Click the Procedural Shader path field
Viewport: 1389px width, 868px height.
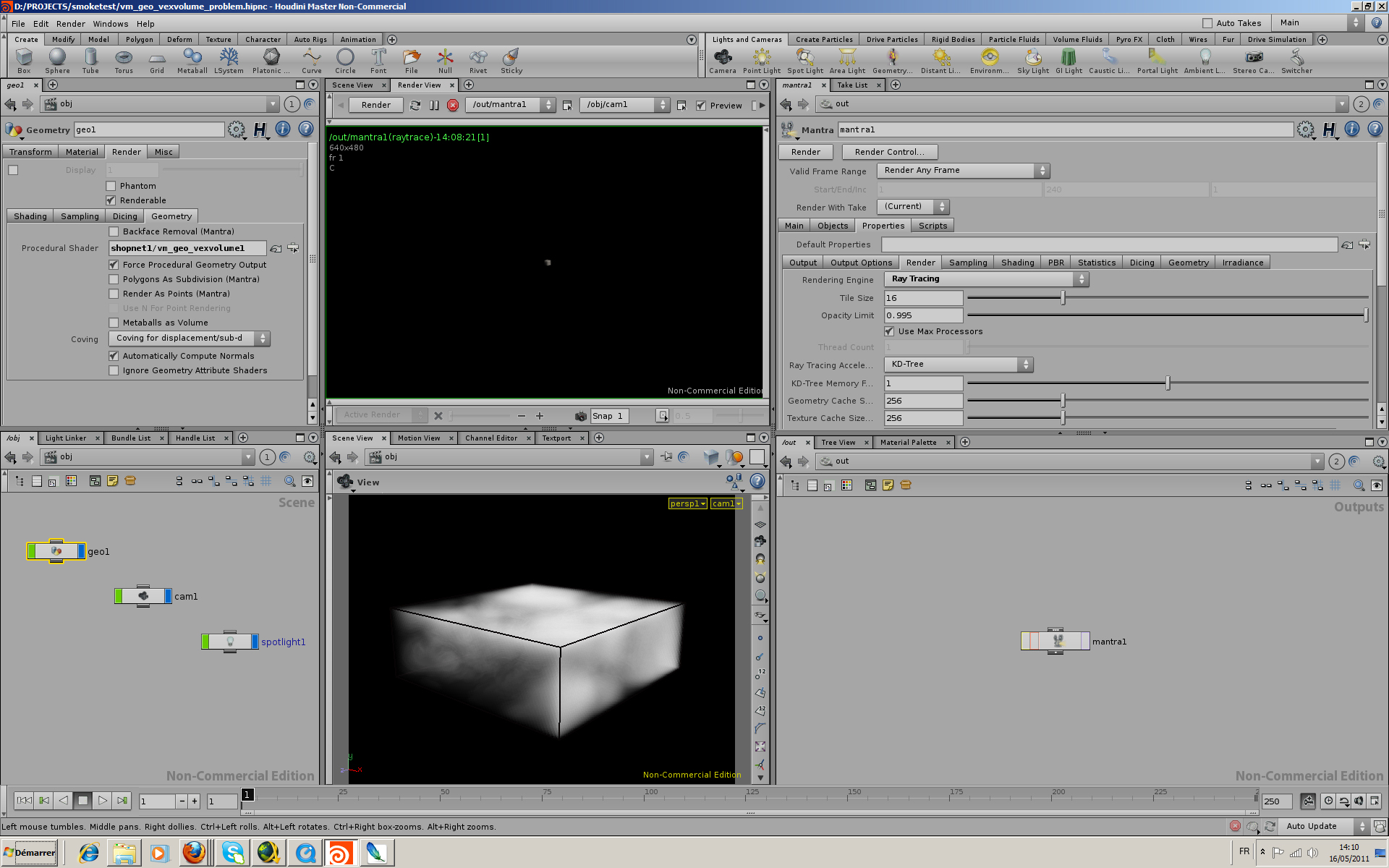[187, 248]
